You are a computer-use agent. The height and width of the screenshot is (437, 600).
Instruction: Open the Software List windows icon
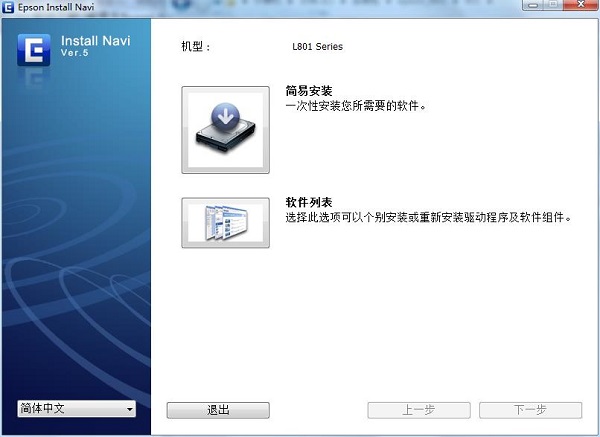pos(225,223)
